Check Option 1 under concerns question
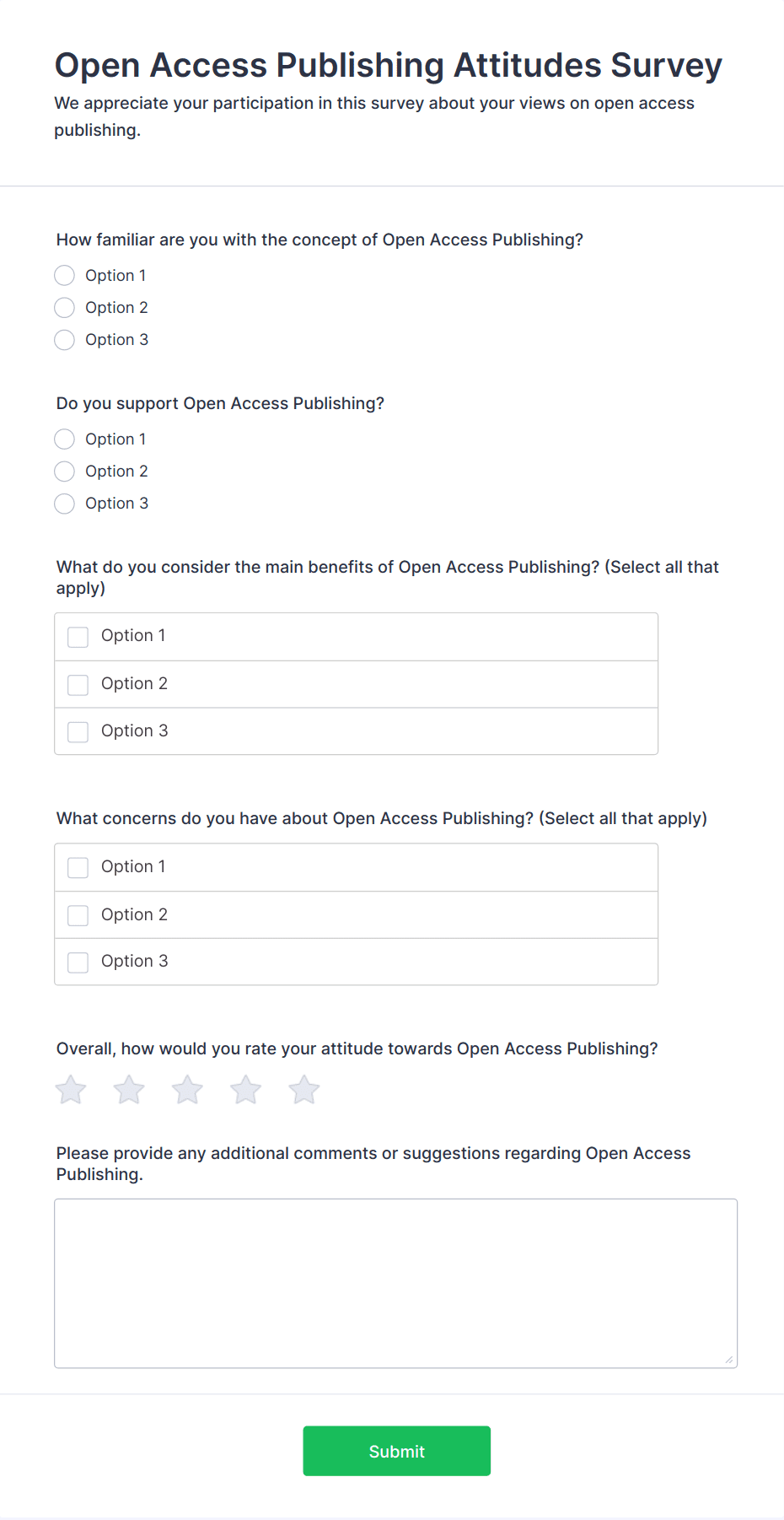Viewport: 784px width, 1520px height. (x=78, y=867)
